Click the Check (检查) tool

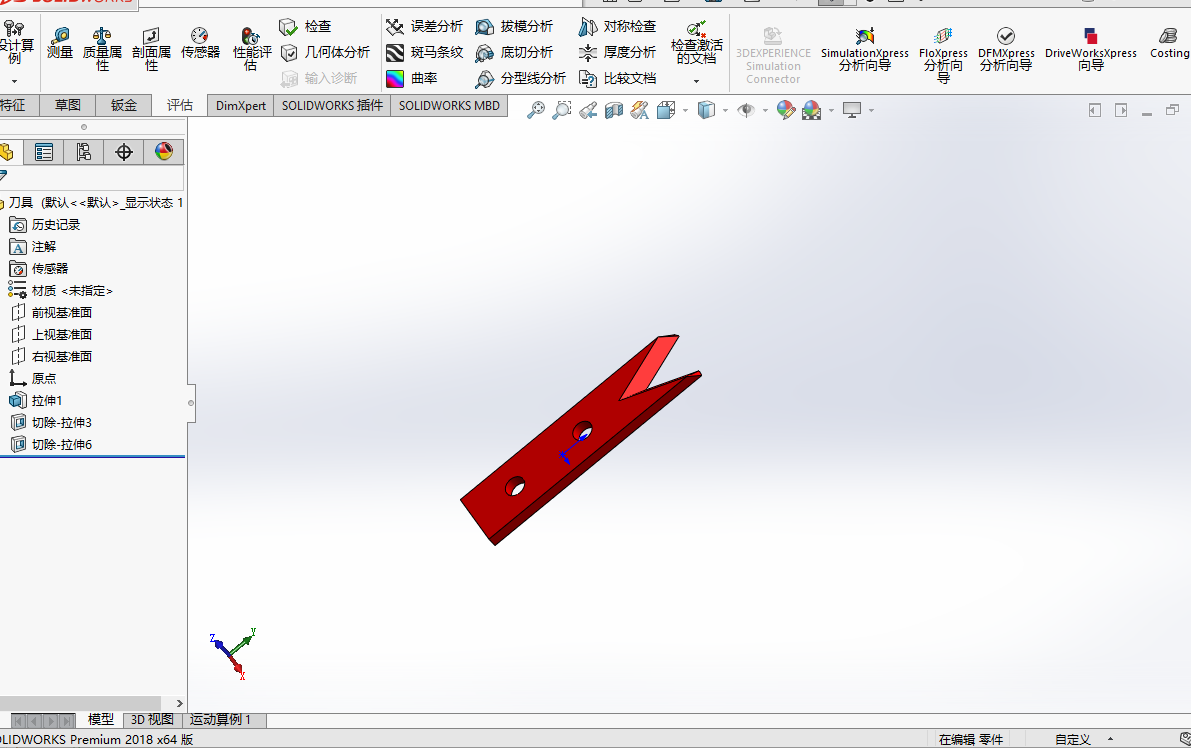(305, 27)
